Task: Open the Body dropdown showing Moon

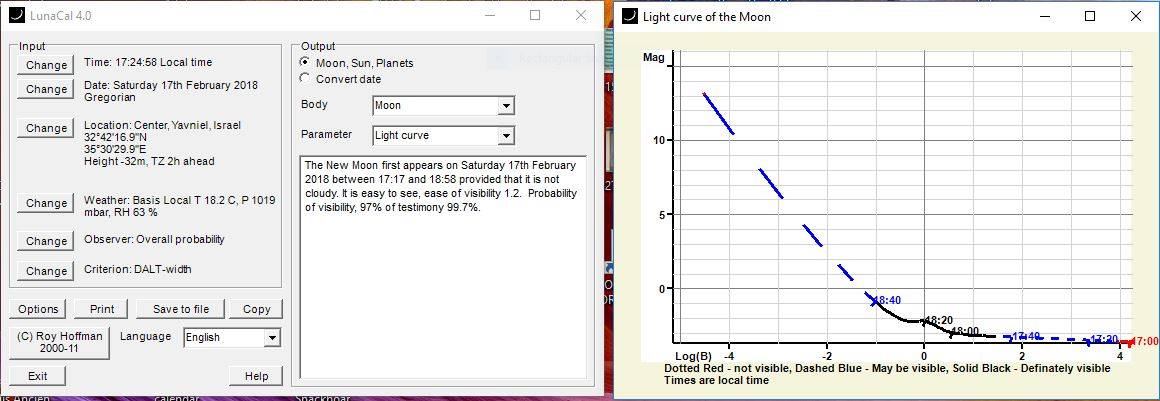Action: [506, 106]
